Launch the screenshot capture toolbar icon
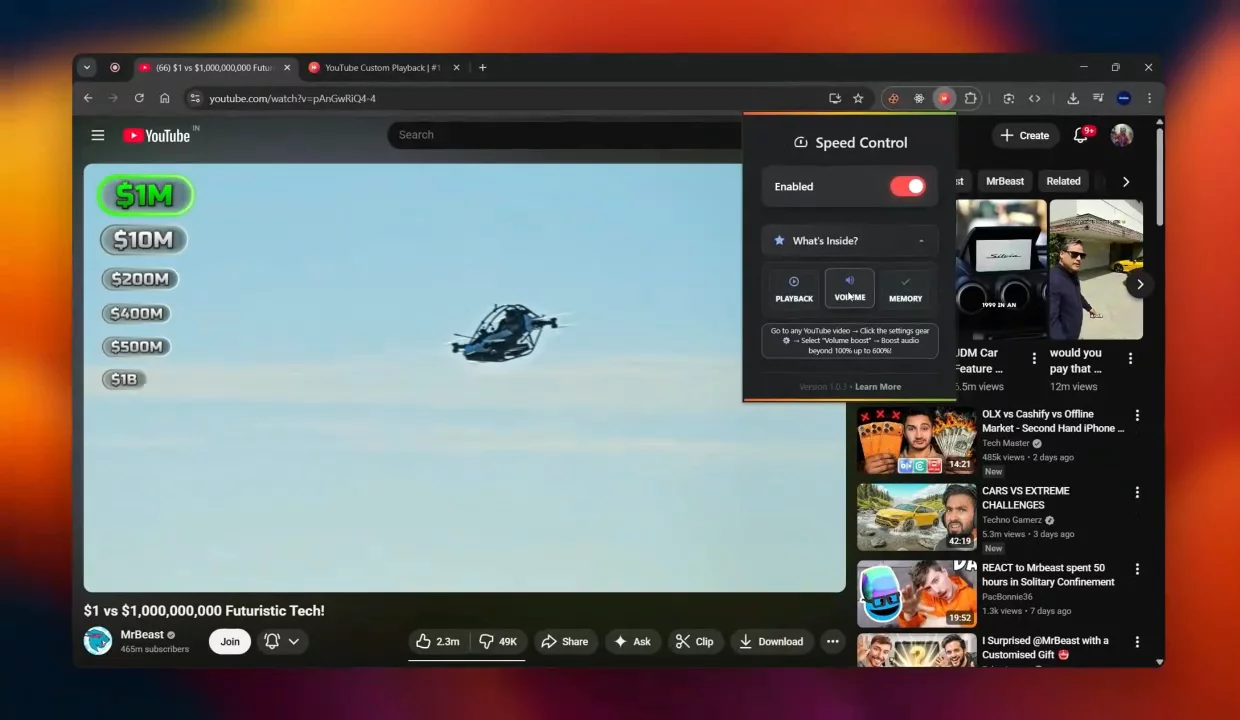1240x720 pixels. pyautogui.click(x=1008, y=98)
